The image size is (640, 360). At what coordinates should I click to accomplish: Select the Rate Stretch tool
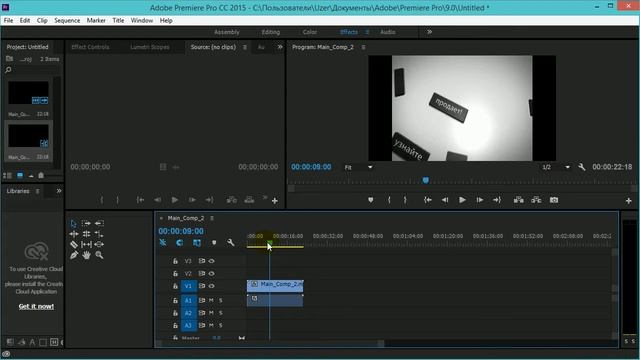[x=99, y=234]
